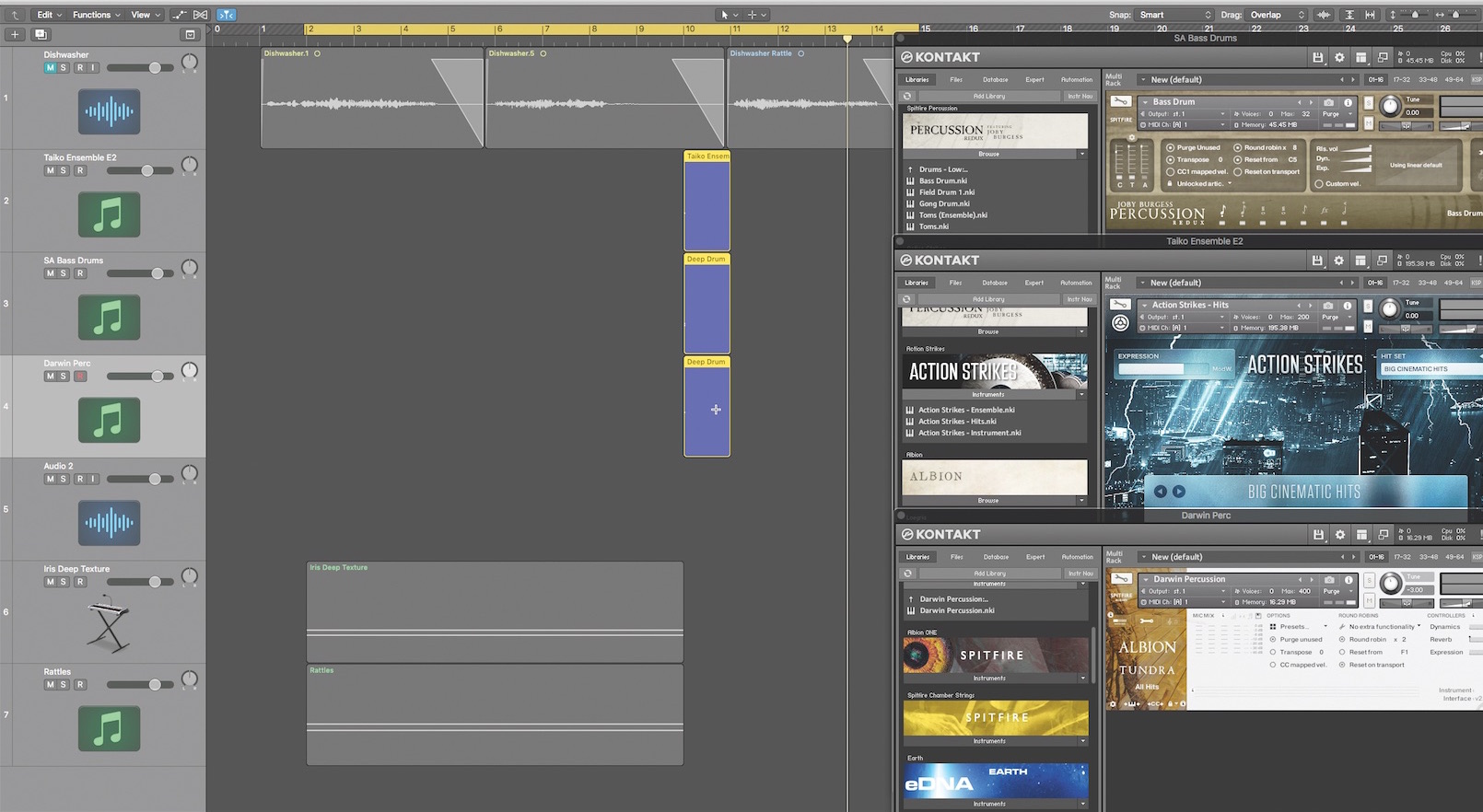Click previous arrow in Big Cinematic Hits banner
This screenshot has height=812, width=1483.
[x=1161, y=492]
